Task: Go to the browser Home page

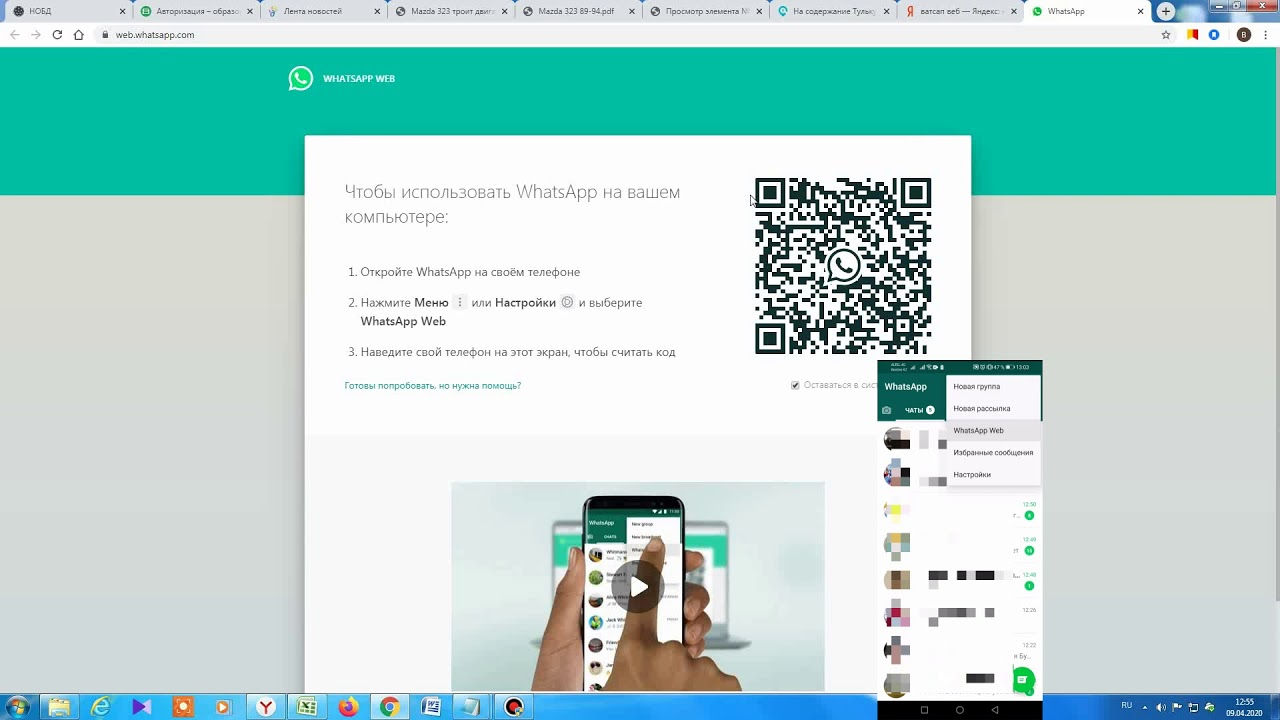Action: [79, 34]
